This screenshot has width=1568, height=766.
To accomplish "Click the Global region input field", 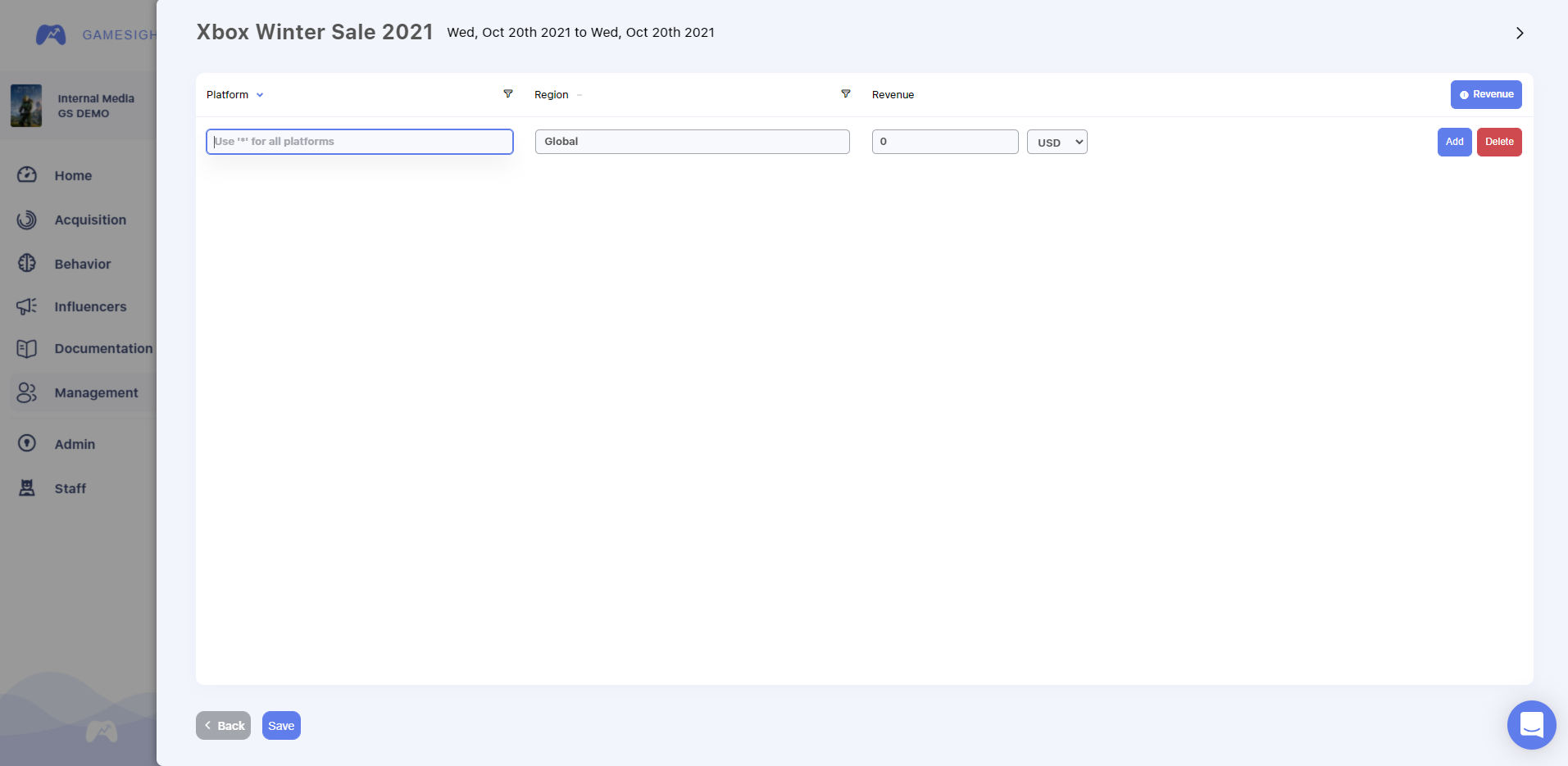I will coord(693,142).
